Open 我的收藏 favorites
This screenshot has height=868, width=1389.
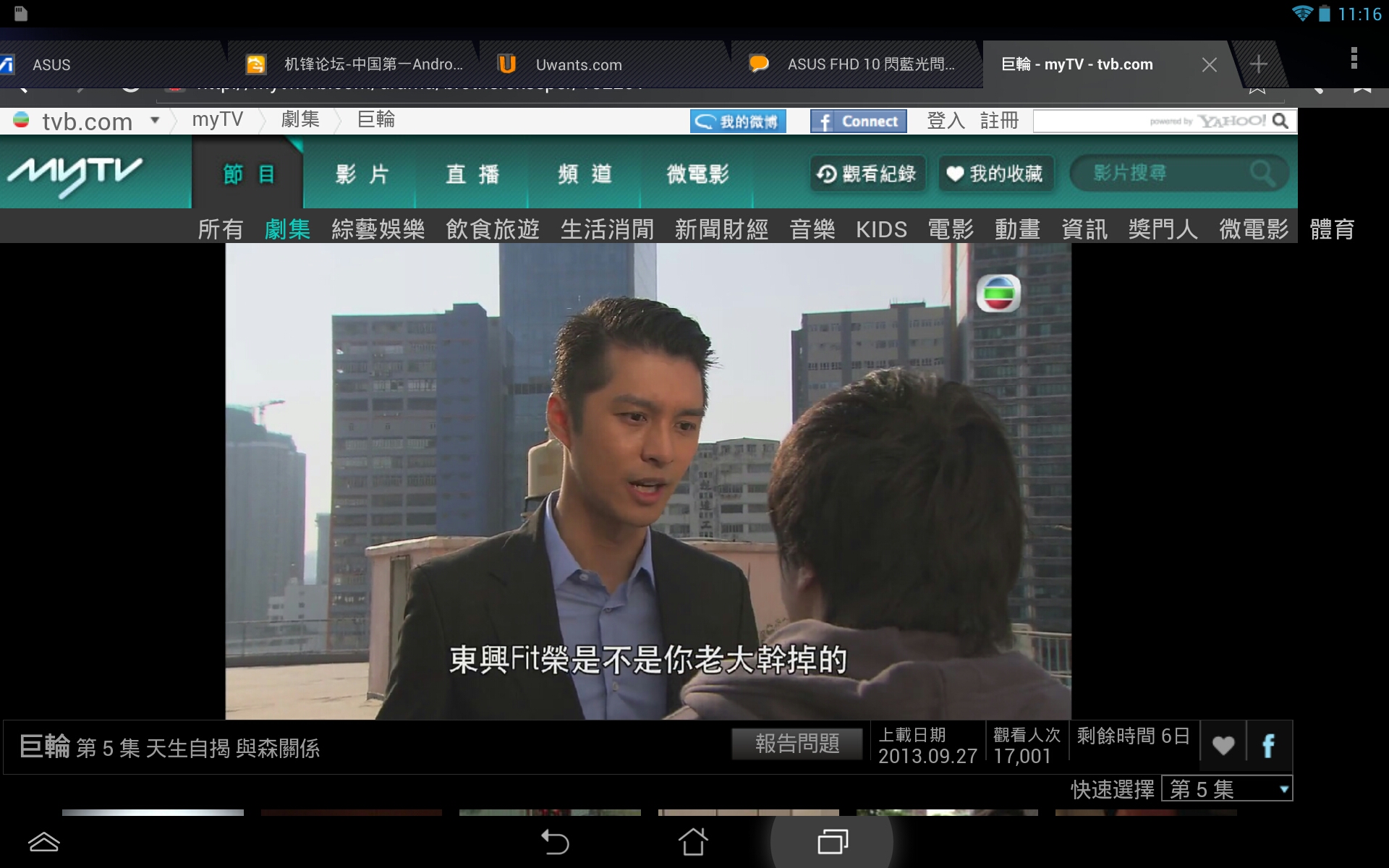(x=995, y=174)
